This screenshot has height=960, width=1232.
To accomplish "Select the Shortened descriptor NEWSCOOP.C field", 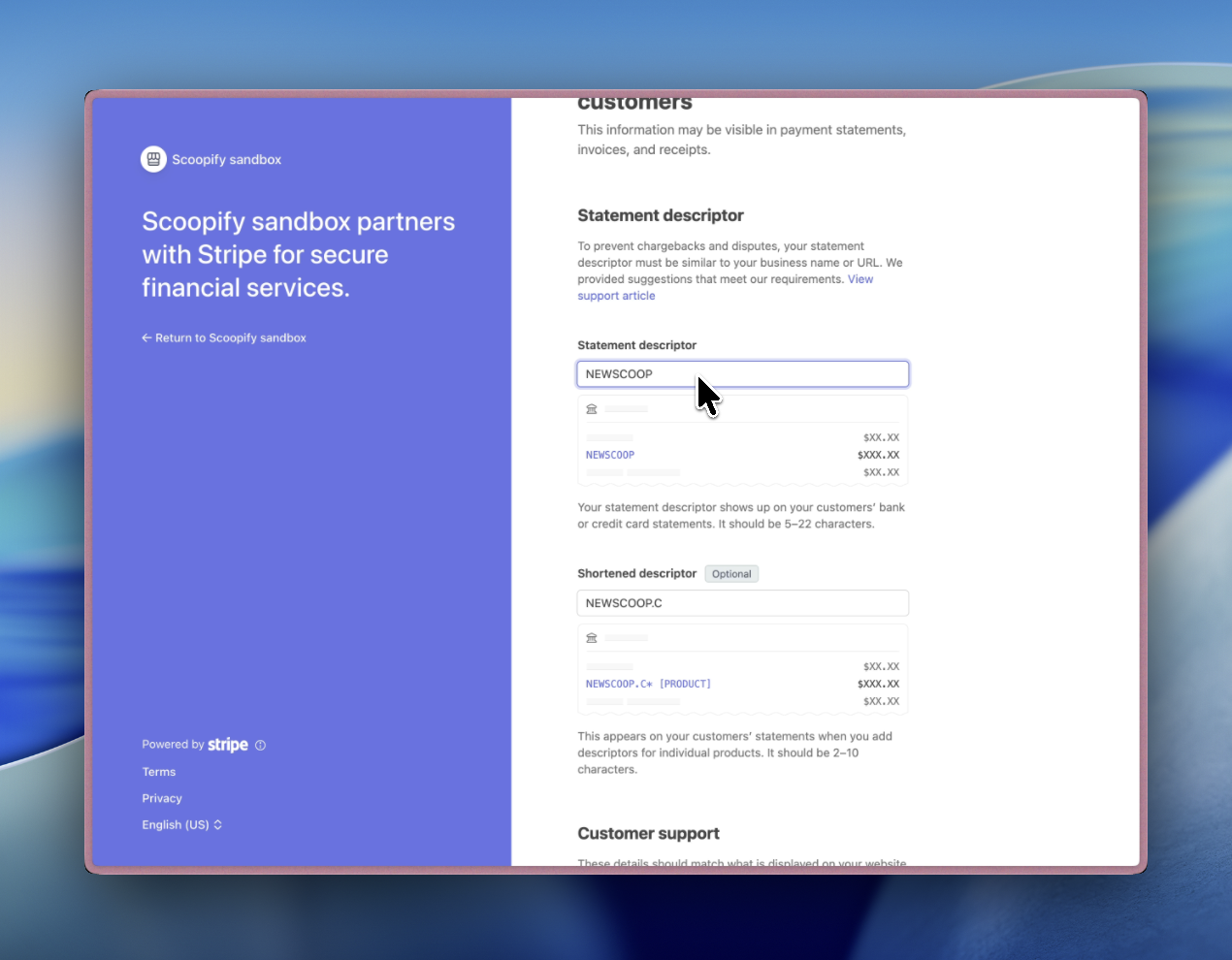I will (x=742, y=602).
